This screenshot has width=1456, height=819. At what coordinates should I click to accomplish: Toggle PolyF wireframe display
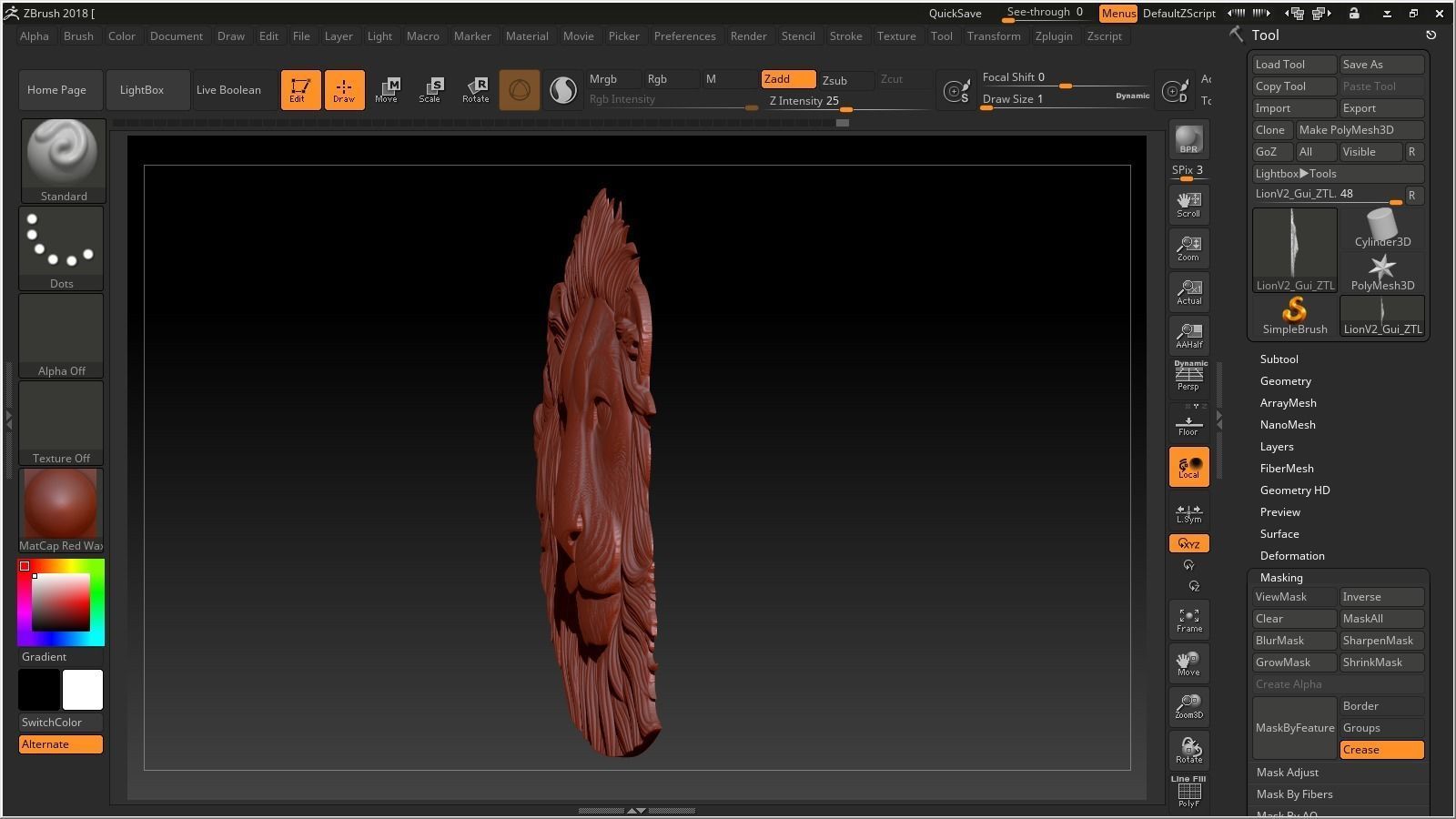(1188, 792)
